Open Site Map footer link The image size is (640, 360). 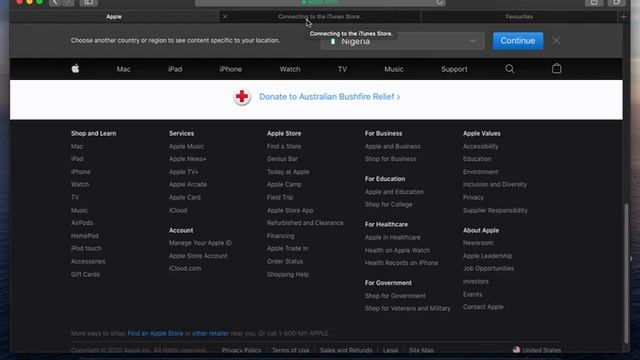click(x=421, y=350)
